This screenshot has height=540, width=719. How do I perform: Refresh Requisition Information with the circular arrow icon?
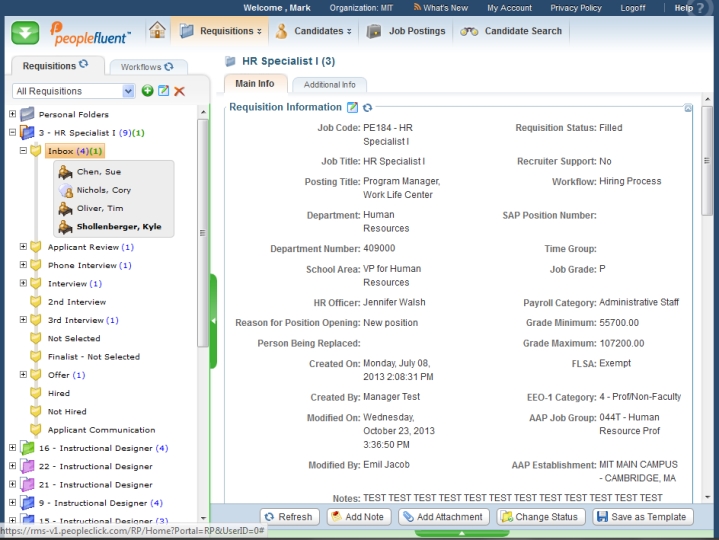(x=367, y=107)
